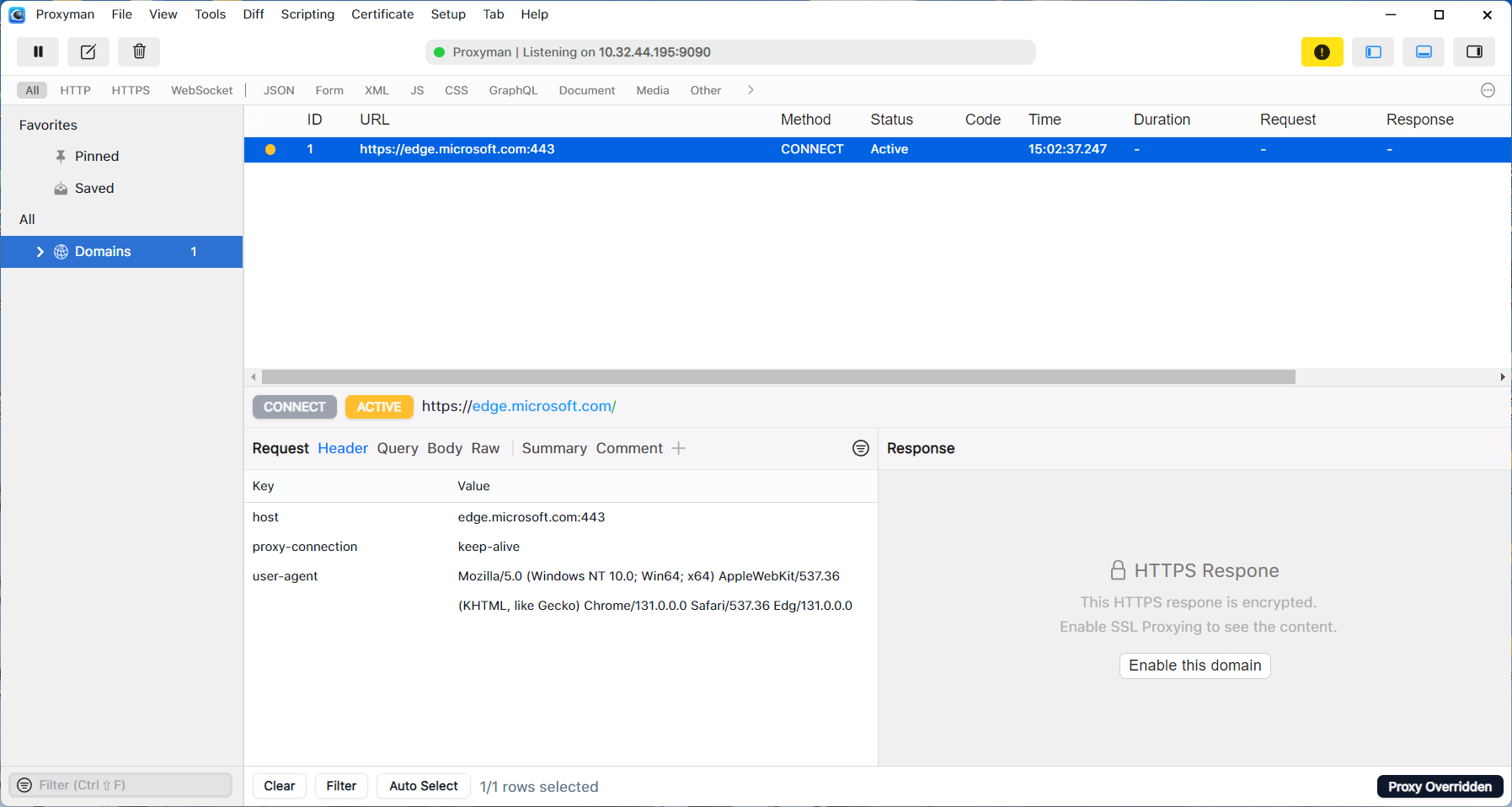This screenshot has width=1512, height=807.
Task: Open the File menu
Action: (122, 14)
